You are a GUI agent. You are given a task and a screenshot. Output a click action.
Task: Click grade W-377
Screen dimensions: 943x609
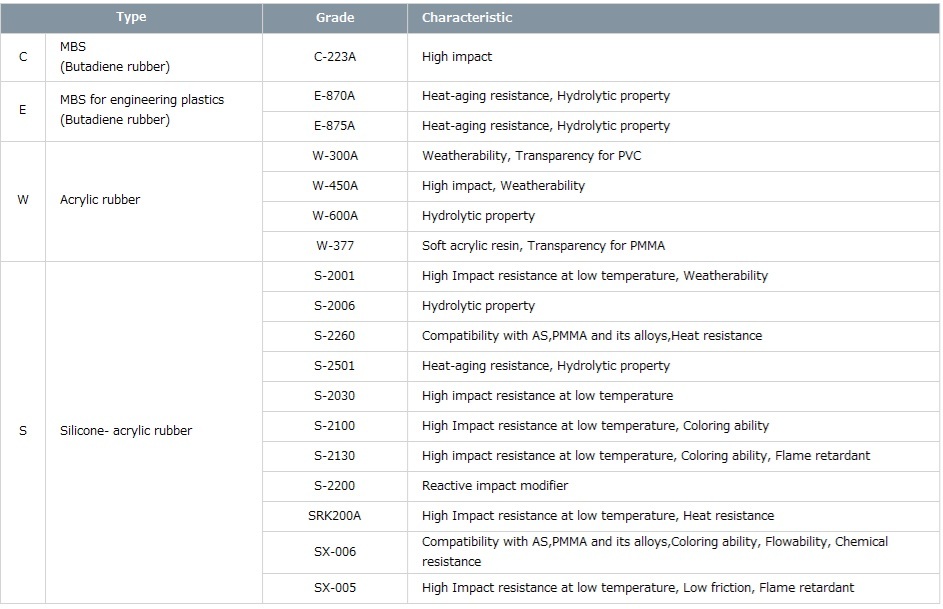click(x=334, y=246)
